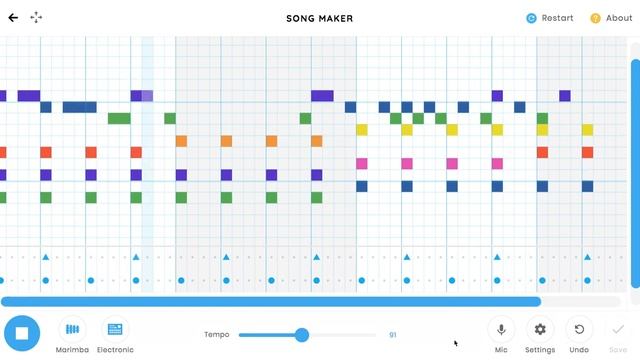Switch the Electronic percussion instrument
Image resolution: width=640 pixels, height=360 pixels.
click(115, 335)
